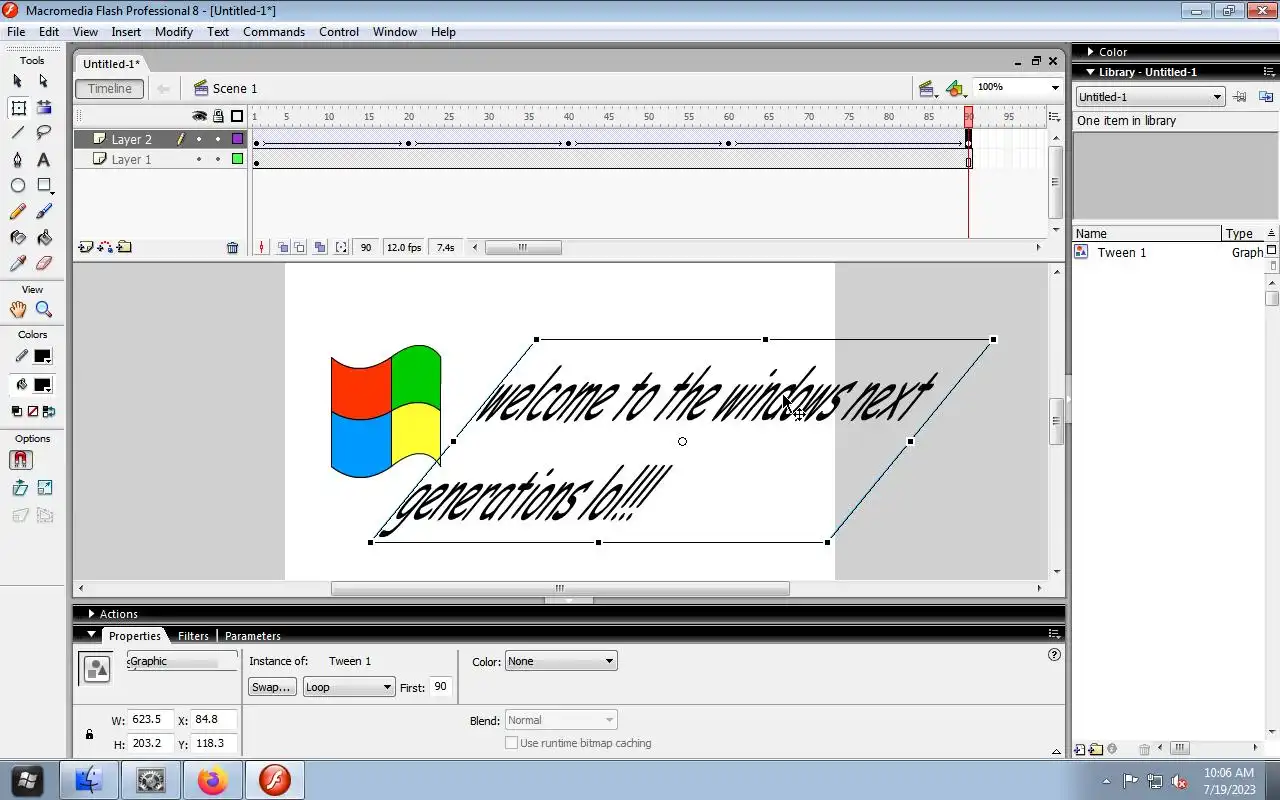Click the Scale option icon
The width and height of the screenshot is (1280, 800).
(x=45, y=488)
